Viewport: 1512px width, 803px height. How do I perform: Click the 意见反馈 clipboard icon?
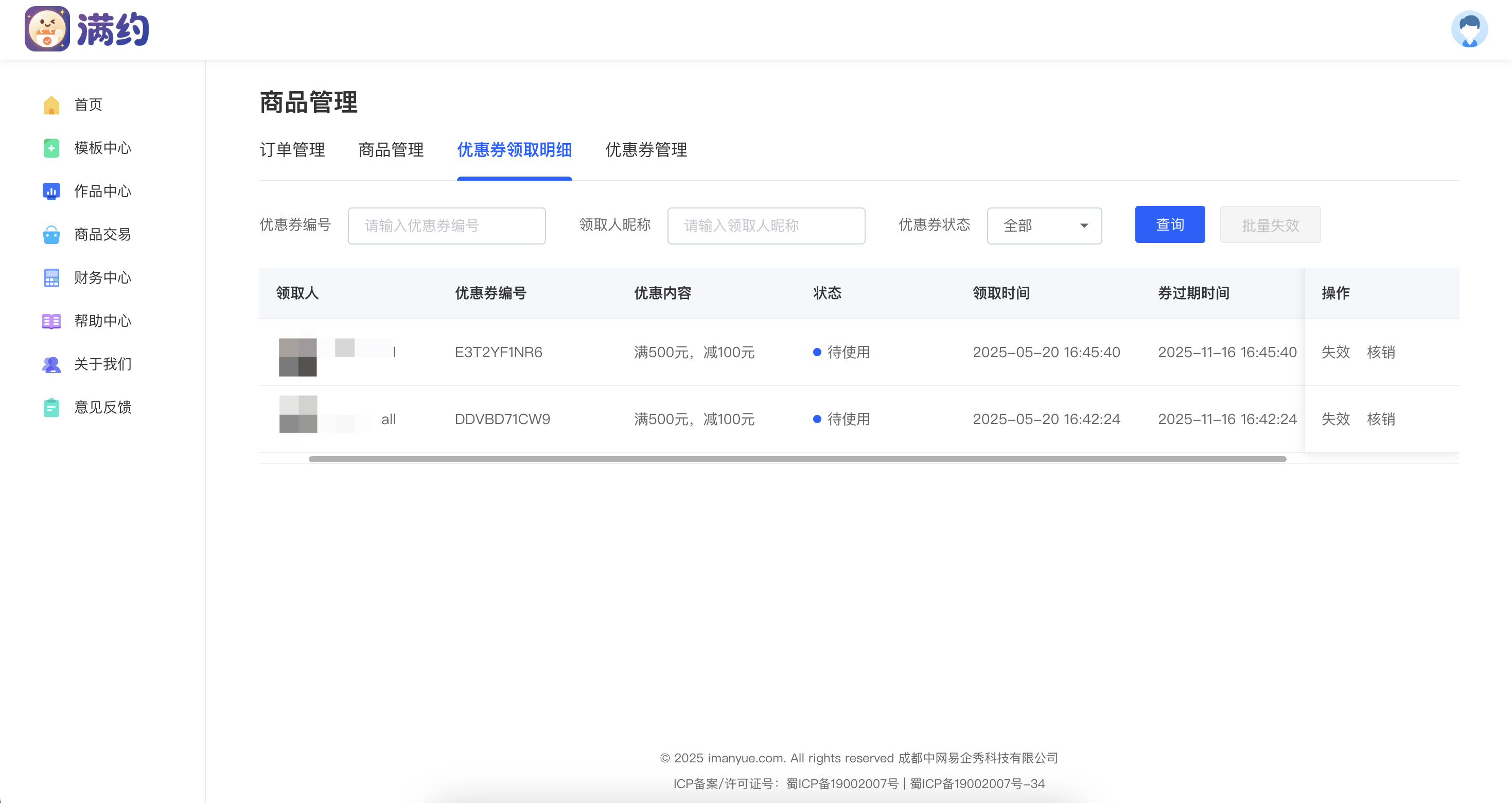pos(51,407)
